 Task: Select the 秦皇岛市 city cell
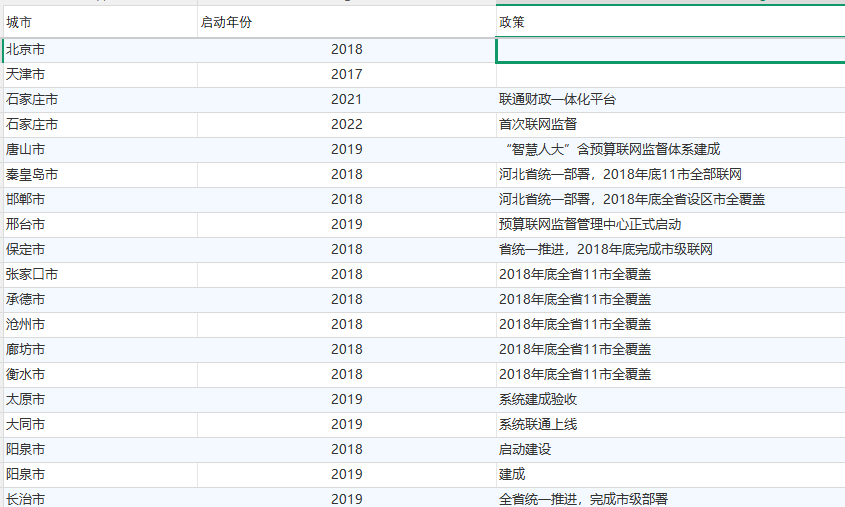100,175
